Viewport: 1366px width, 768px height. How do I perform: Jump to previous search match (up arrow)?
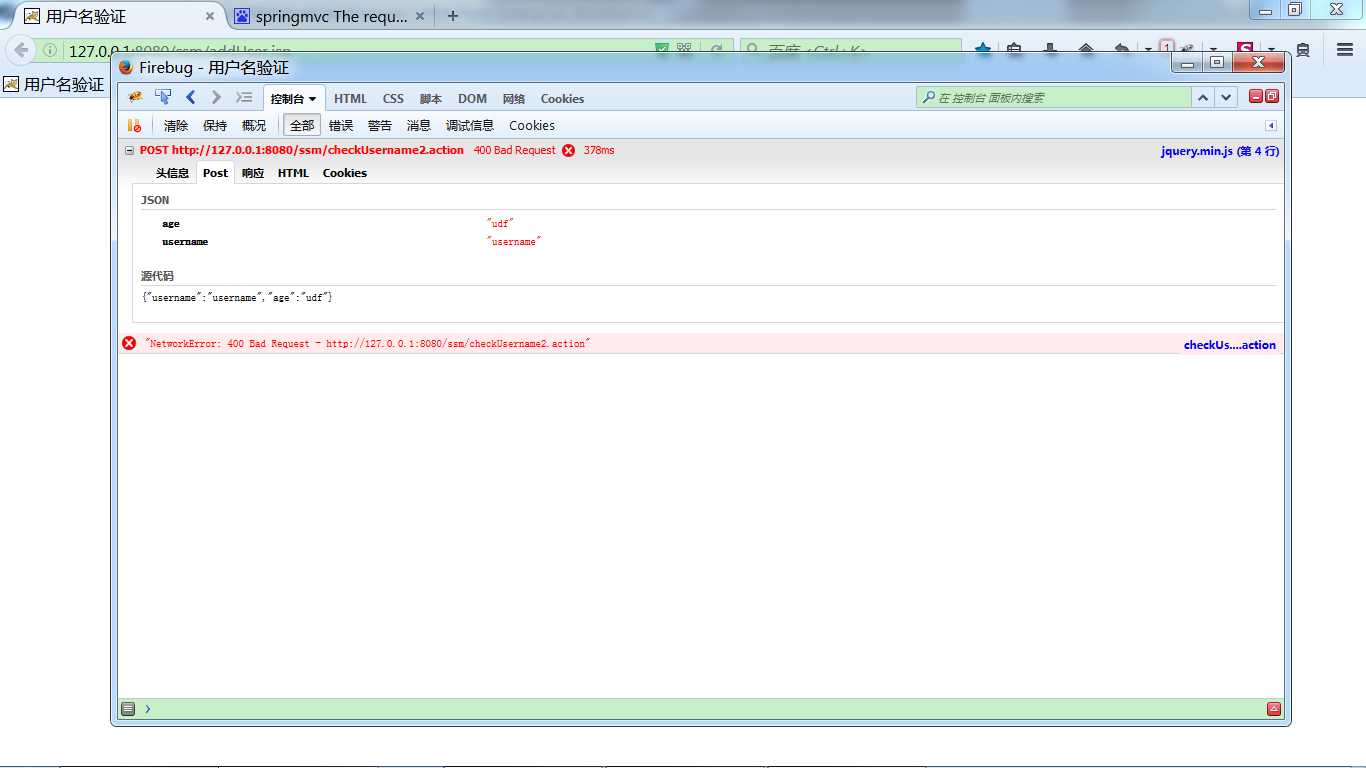[1203, 97]
